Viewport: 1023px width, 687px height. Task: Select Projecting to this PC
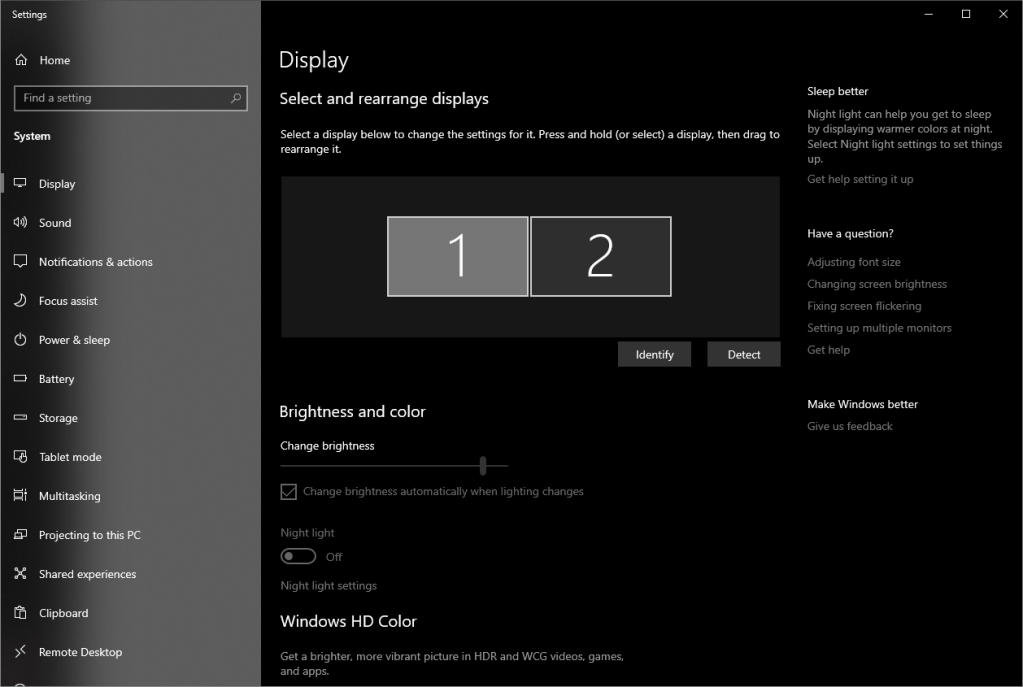click(x=86, y=534)
